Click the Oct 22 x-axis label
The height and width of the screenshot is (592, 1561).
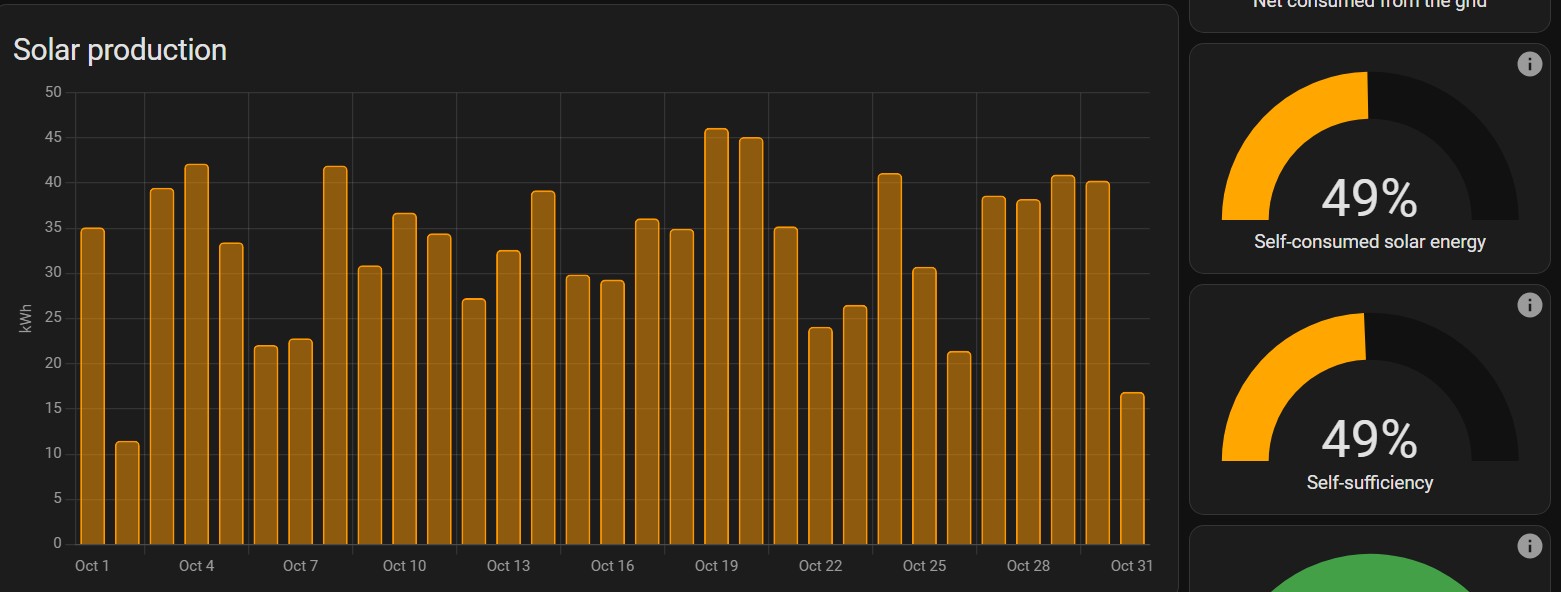821,566
